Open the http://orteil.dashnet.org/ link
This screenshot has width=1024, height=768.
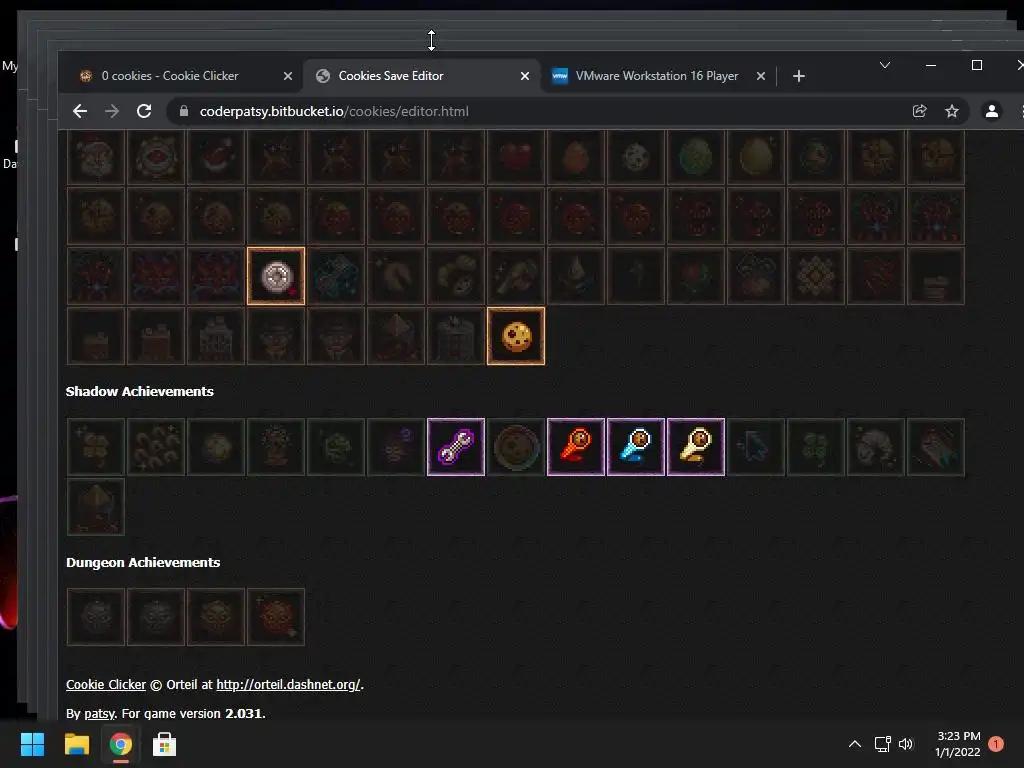point(288,684)
